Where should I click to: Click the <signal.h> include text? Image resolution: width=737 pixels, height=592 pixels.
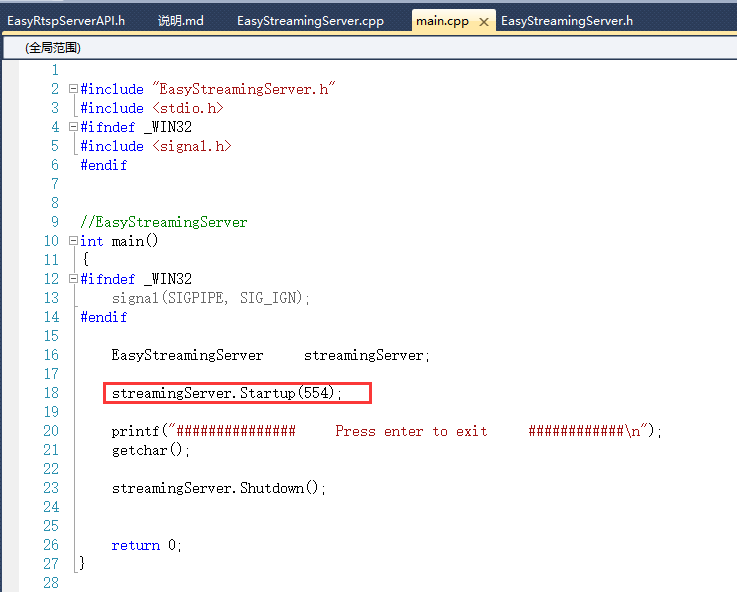pos(192,146)
